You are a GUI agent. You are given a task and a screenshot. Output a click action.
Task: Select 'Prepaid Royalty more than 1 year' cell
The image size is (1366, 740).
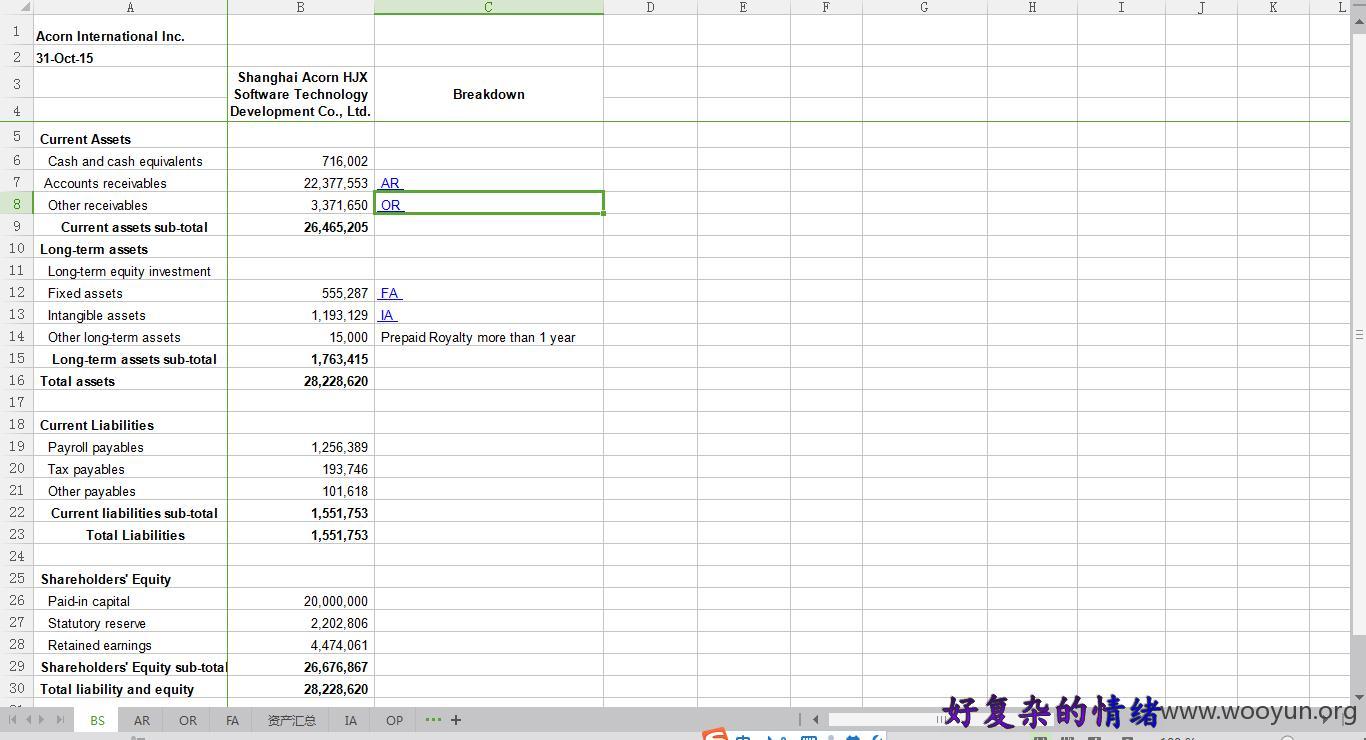489,337
